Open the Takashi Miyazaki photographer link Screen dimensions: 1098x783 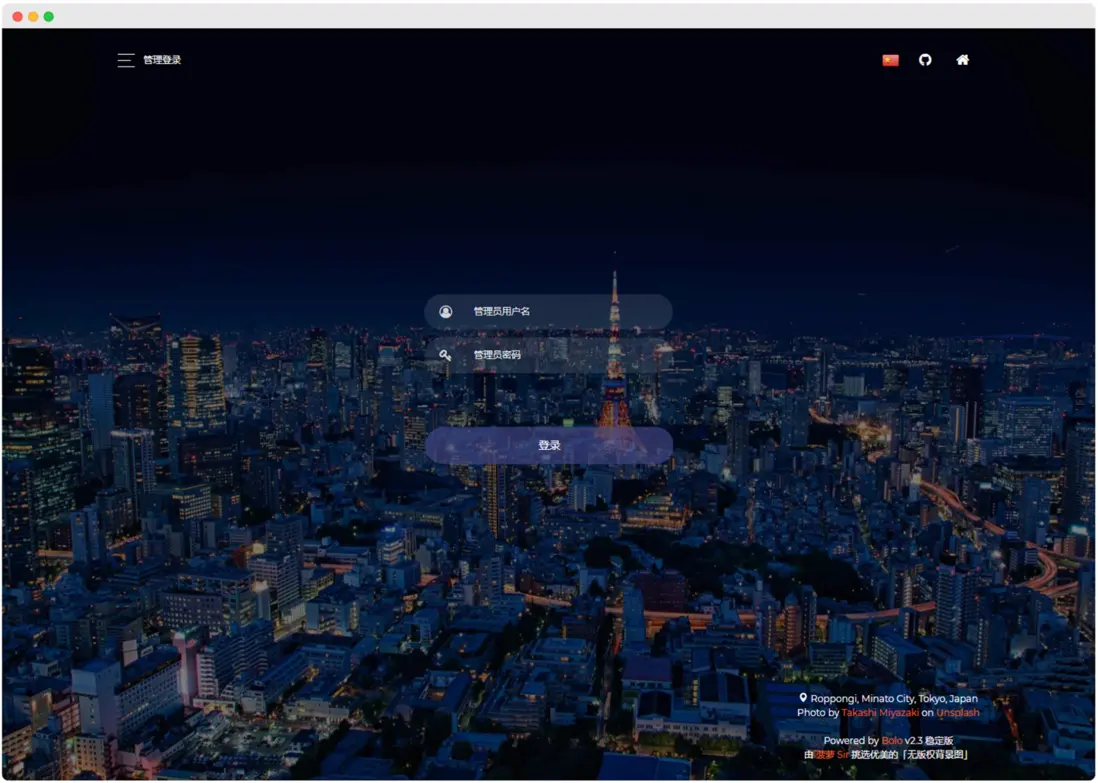[880, 713]
